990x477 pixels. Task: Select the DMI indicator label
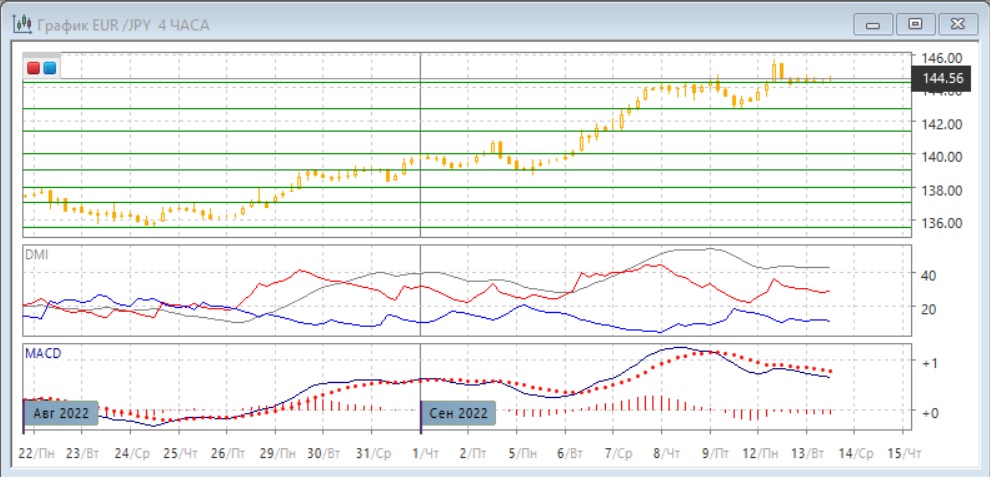tap(35, 254)
